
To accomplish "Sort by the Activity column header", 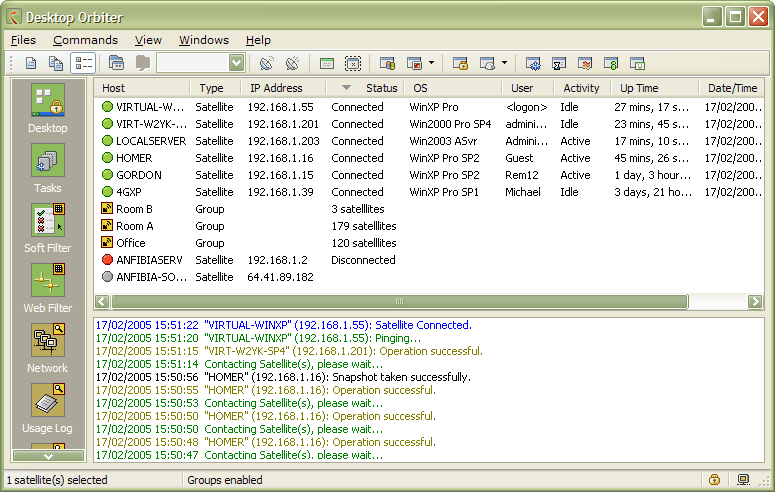I will pyautogui.click(x=581, y=88).
